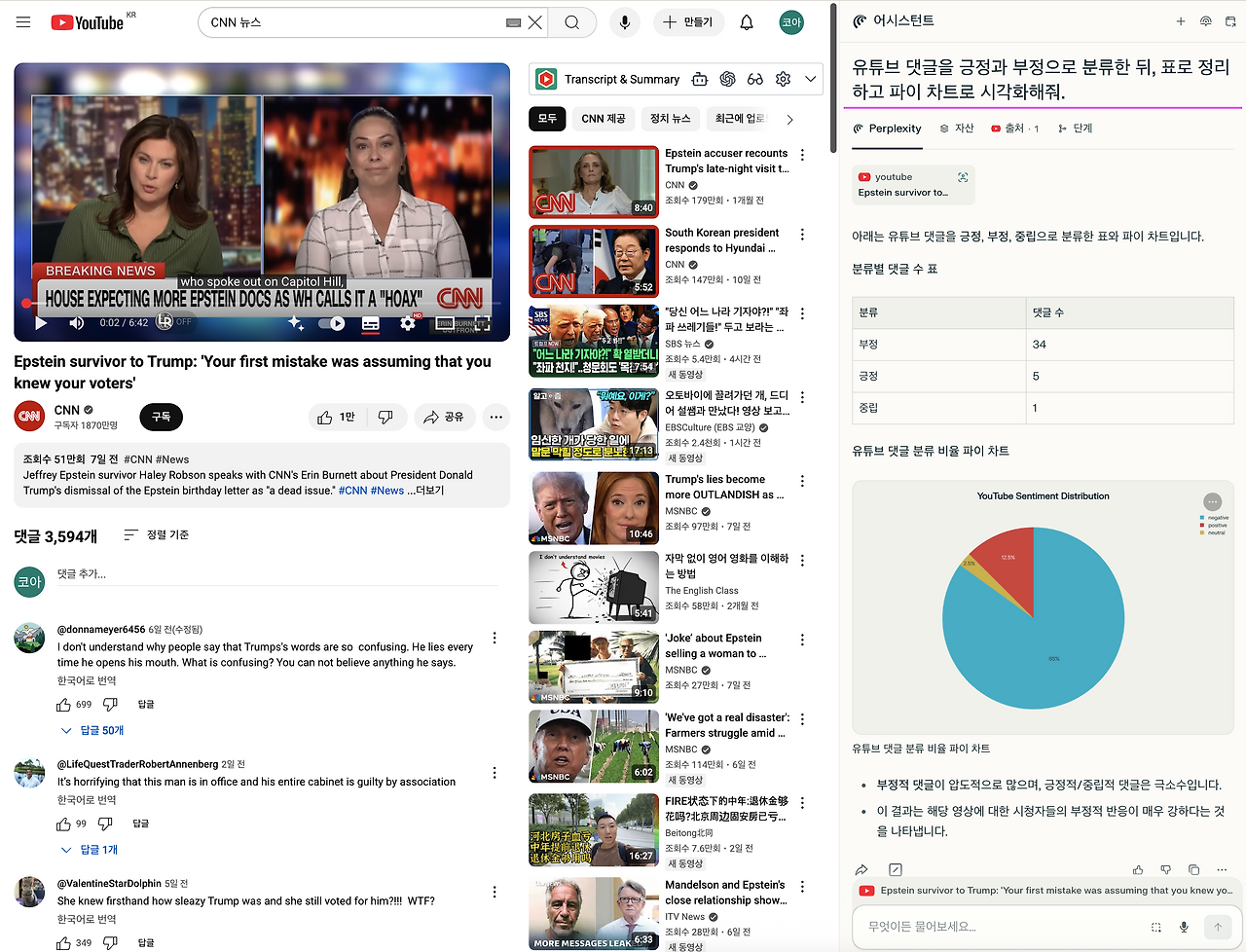Screen dimensions: 1246x952
Task: Clear the 'CNN 뉴스' search text
Action: (x=535, y=22)
